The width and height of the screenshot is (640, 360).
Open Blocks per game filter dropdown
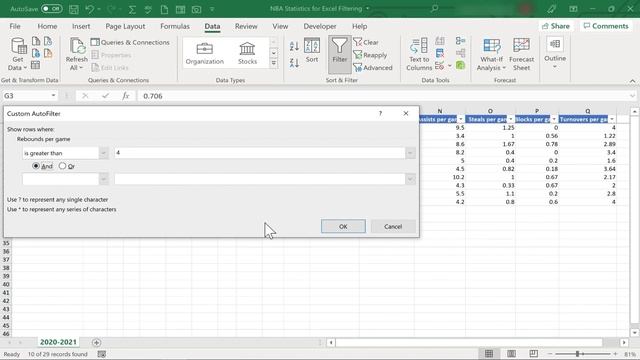[554, 119]
